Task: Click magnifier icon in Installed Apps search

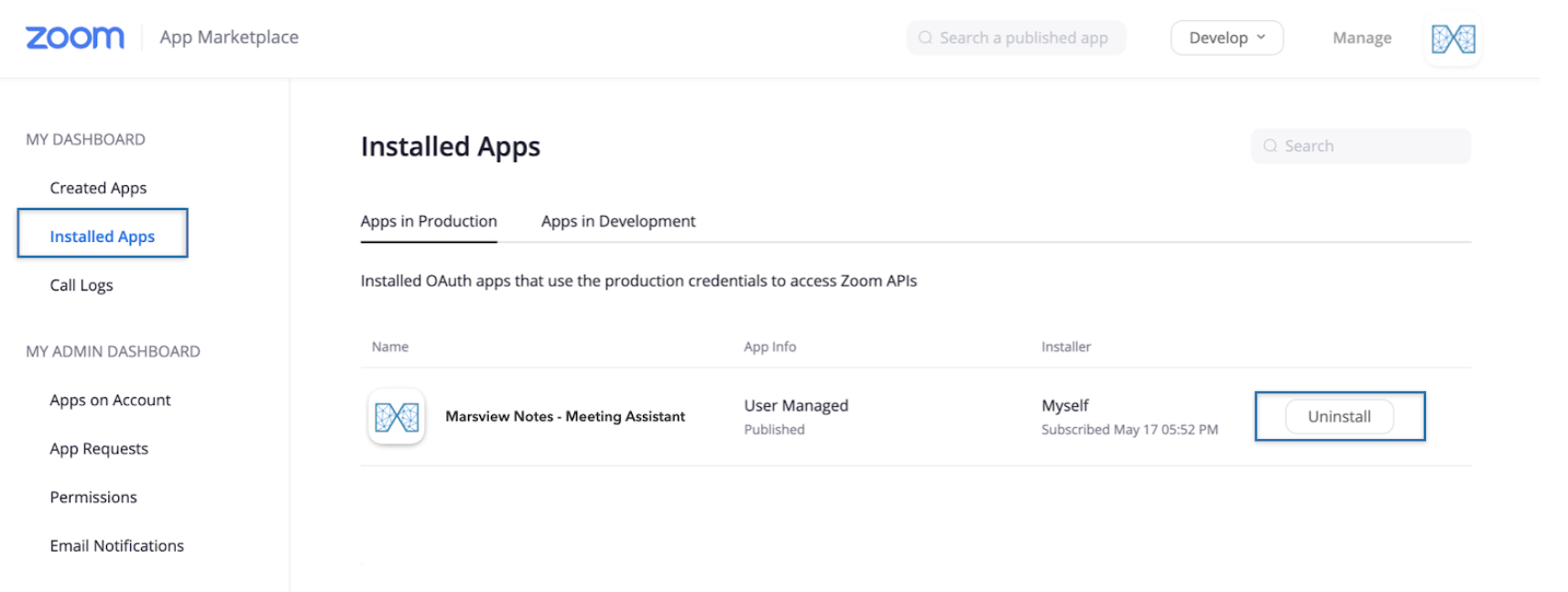Action: pos(1270,146)
